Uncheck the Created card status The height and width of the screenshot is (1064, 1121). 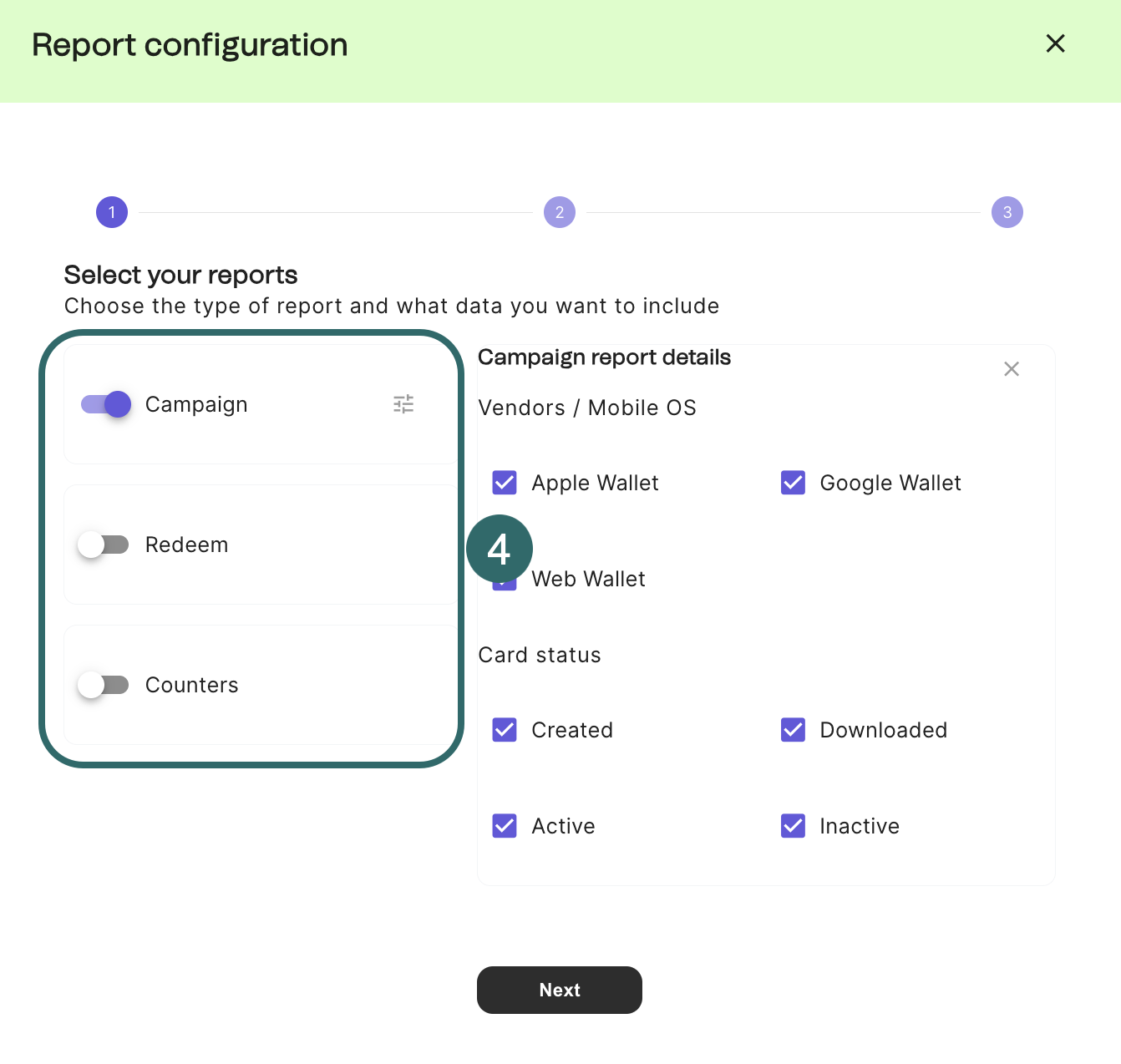[x=504, y=729]
